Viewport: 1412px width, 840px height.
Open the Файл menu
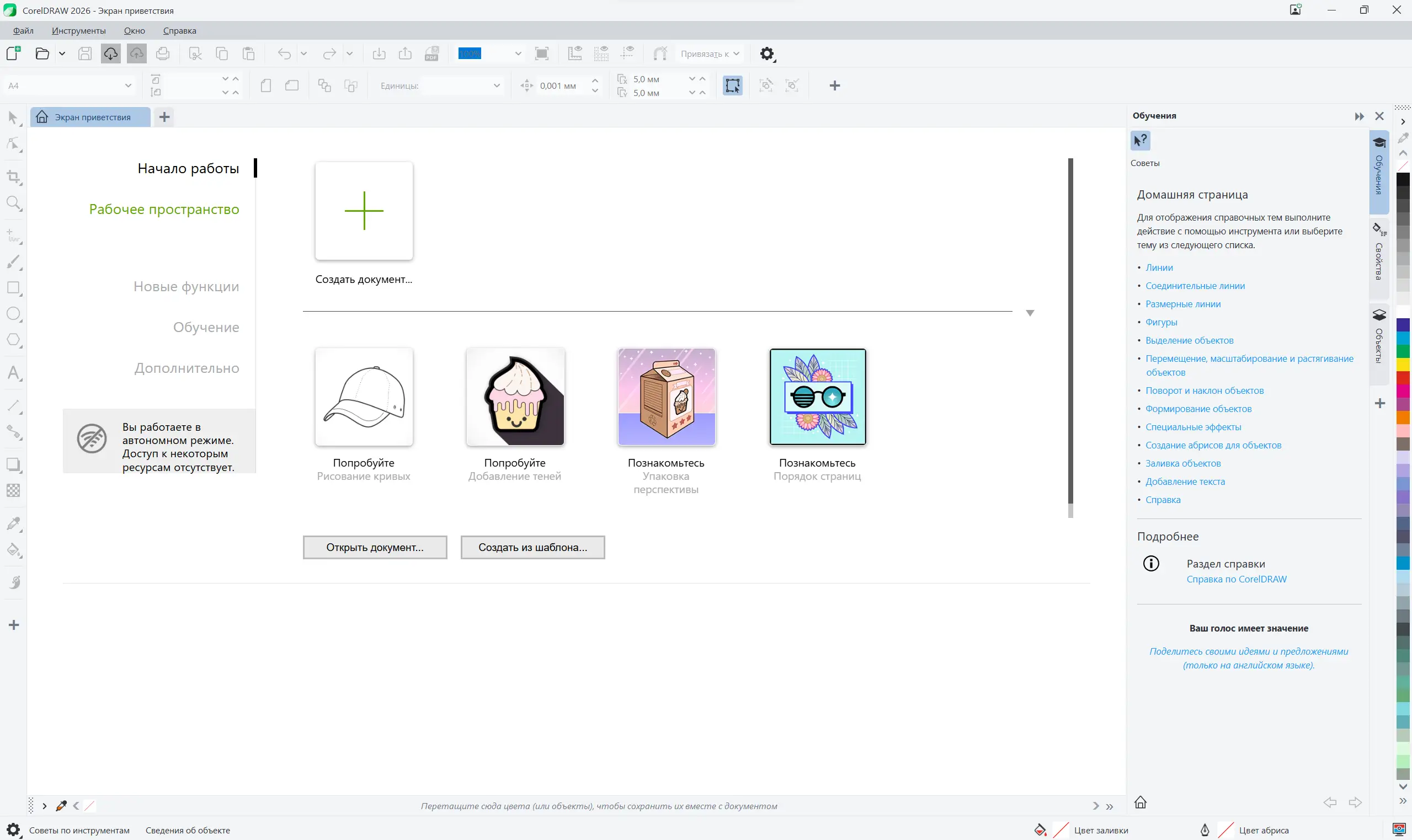[x=23, y=30]
